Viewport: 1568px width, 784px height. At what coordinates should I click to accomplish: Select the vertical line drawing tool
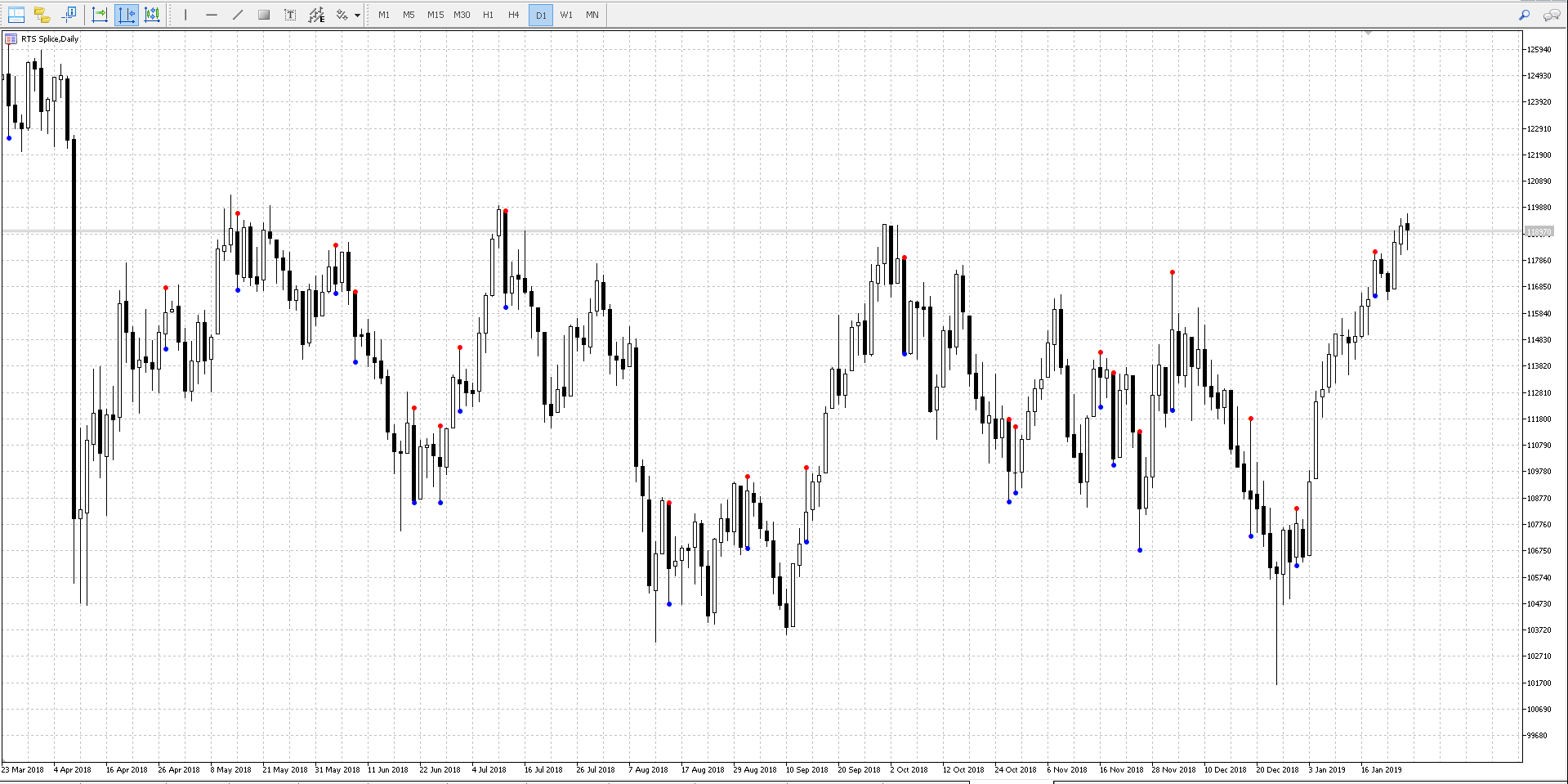point(185,15)
